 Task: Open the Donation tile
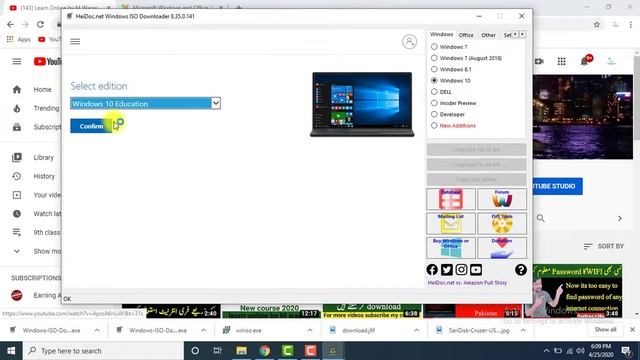click(502, 248)
